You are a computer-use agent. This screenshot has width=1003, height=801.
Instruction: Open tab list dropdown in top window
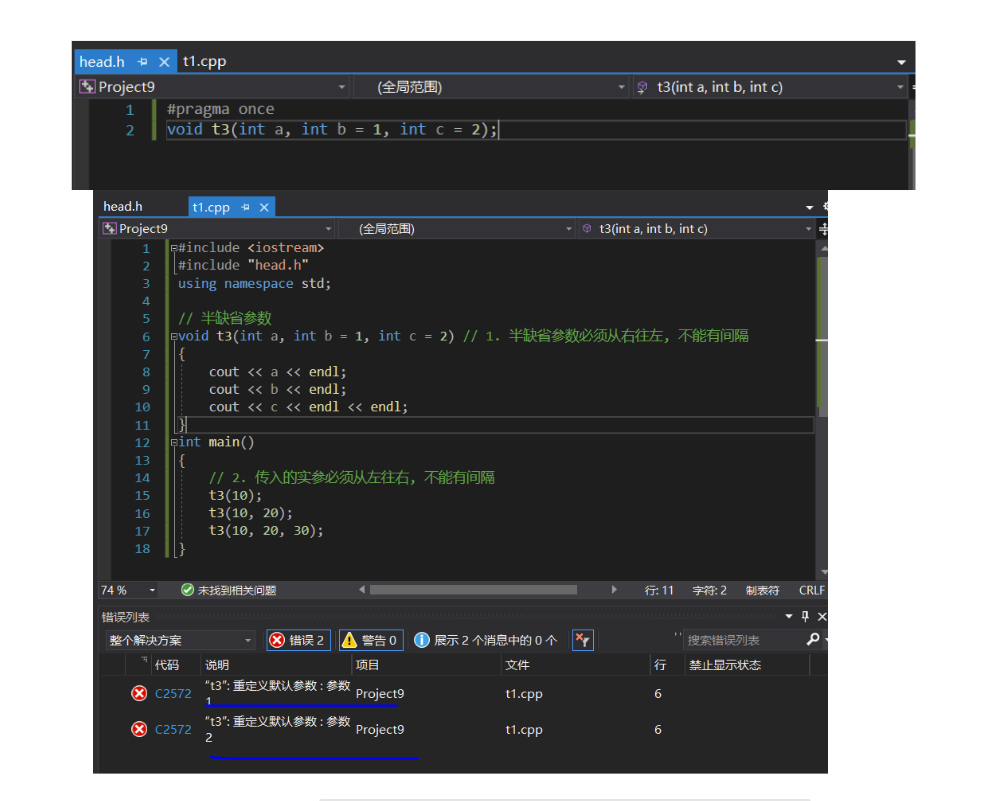901,62
